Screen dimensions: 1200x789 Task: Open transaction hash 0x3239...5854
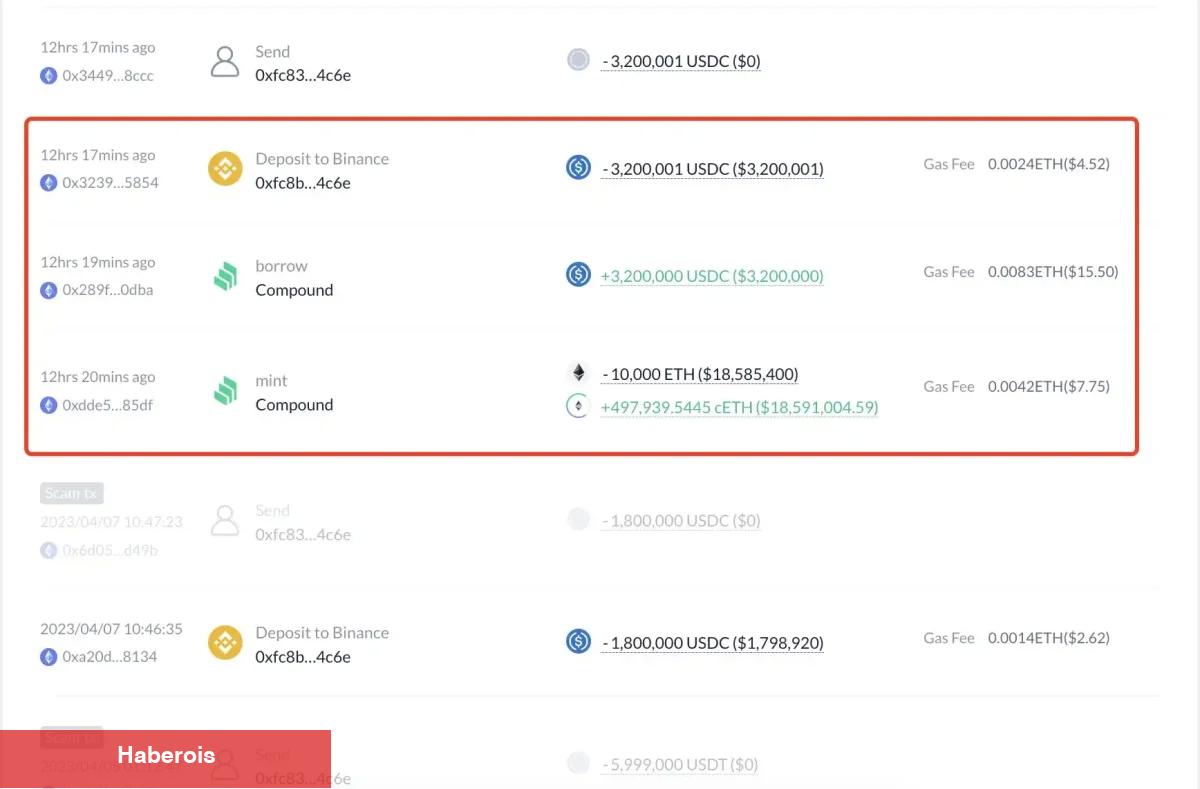click(x=110, y=183)
